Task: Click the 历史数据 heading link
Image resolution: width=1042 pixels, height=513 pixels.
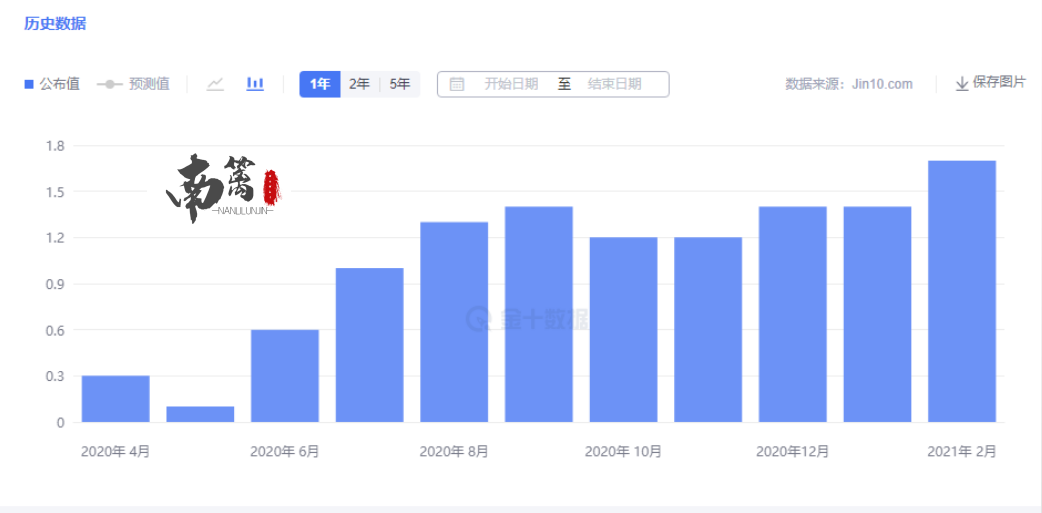Action: point(55,23)
